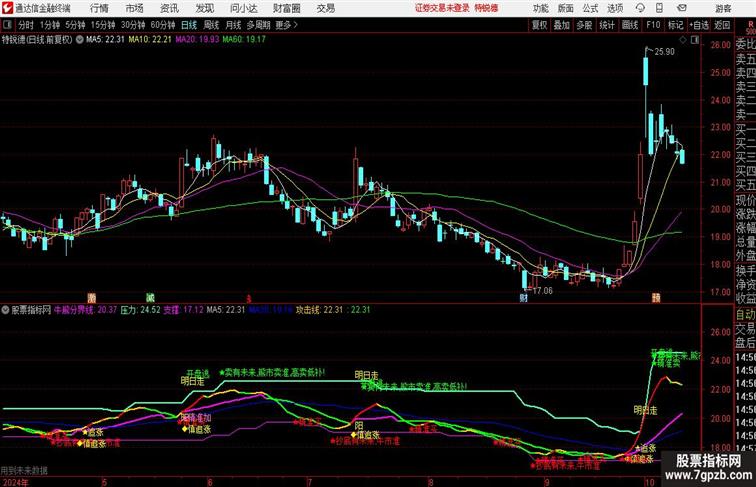Open the 行情 menu
This screenshot has width=756, height=487.
click(99, 8)
